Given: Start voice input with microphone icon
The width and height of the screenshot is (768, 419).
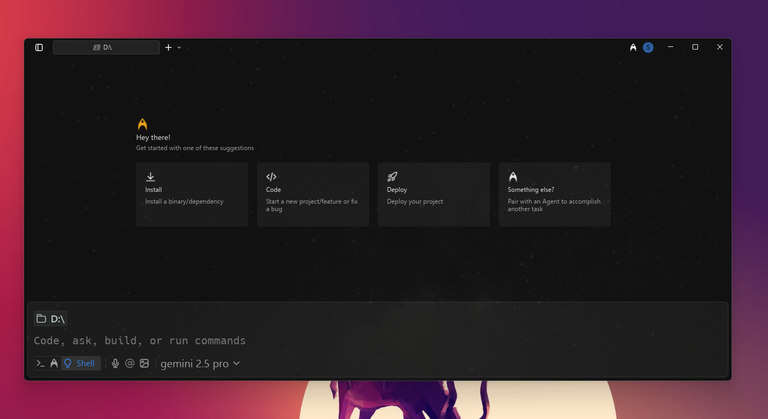Looking at the screenshot, I should click(x=115, y=364).
